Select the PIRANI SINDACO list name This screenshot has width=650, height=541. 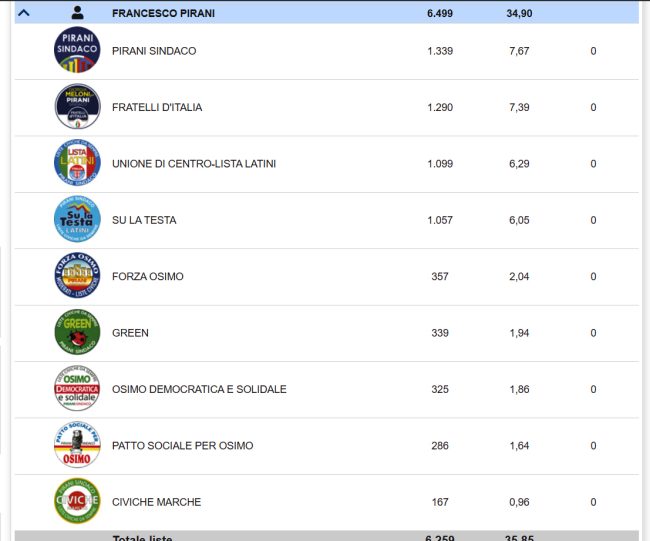pos(154,51)
